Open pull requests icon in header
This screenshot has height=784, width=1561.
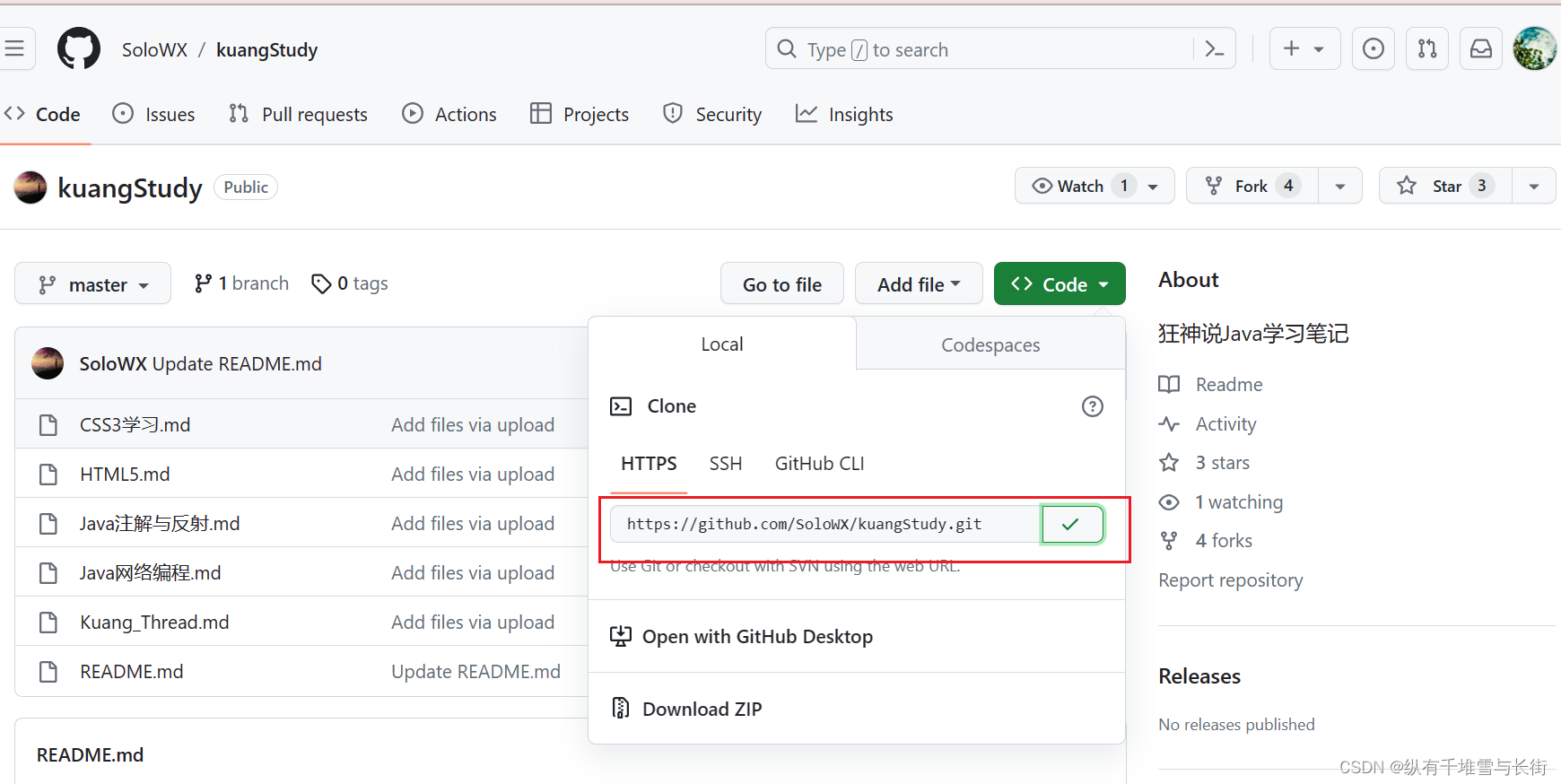1427,48
